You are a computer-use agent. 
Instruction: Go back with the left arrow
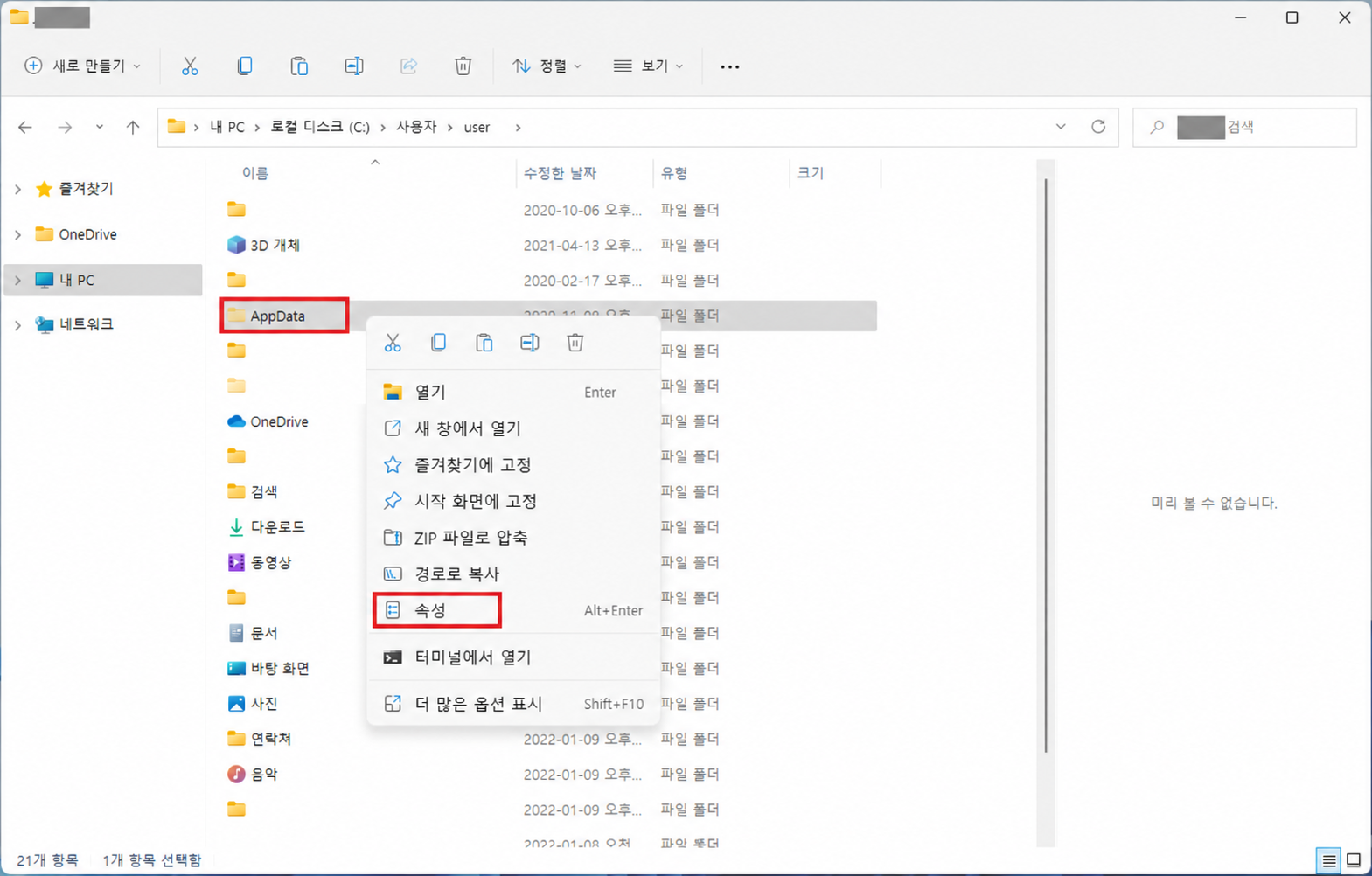[25, 128]
